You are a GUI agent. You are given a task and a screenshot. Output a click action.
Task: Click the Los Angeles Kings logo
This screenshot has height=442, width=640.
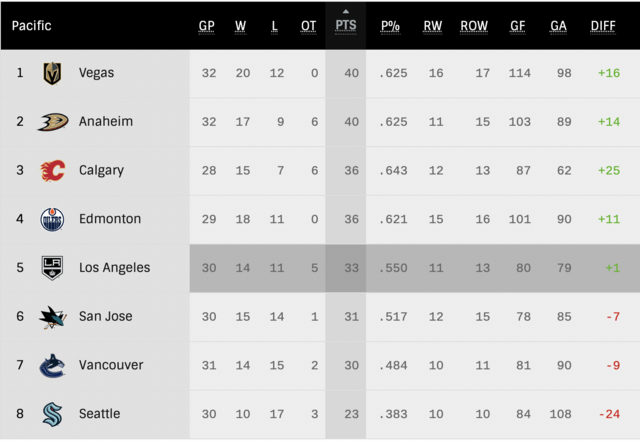coord(52,268)
